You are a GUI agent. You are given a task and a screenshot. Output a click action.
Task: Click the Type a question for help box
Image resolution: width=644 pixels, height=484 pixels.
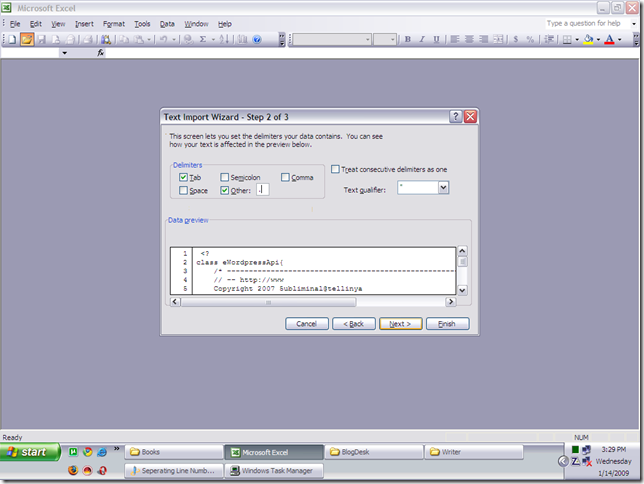pyautogui.click(x=586, y=23)
